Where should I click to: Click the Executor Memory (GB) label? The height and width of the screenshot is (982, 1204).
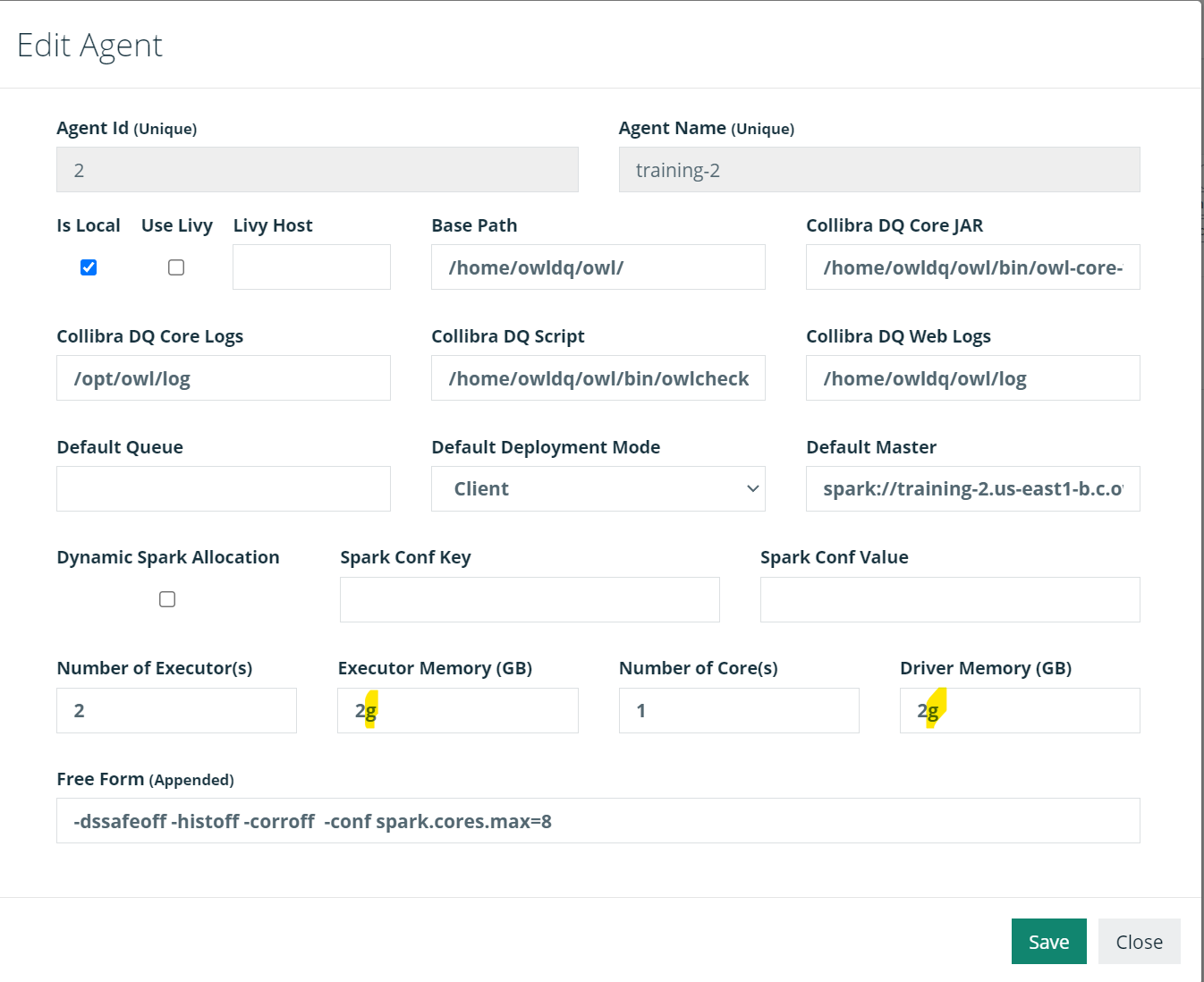click(x=435, y=668)
